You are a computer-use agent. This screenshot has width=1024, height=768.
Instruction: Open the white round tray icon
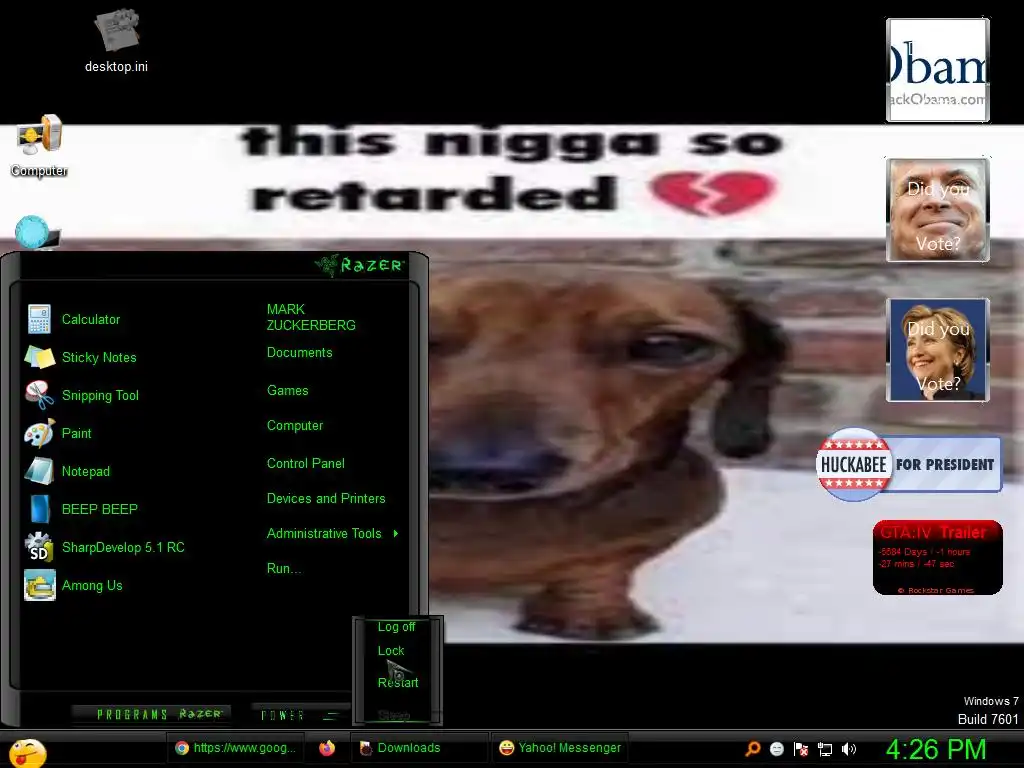tap(776, 748)
